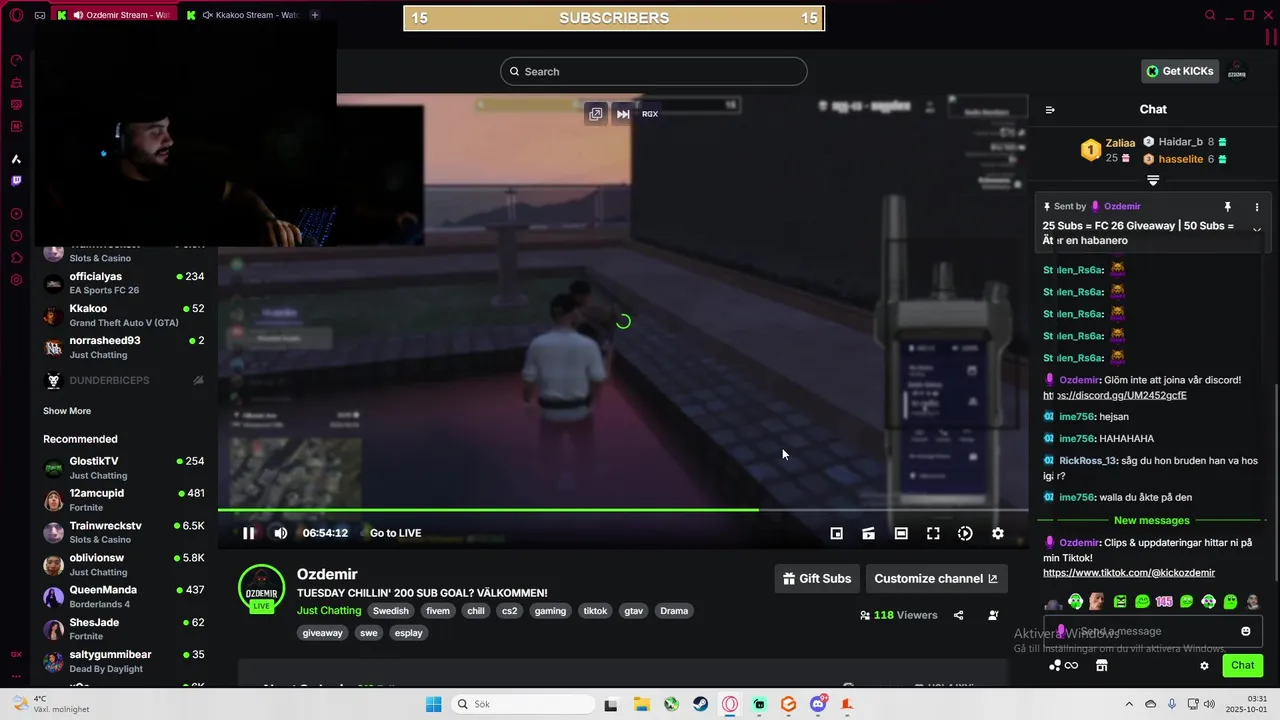Unpin the pinned chat message

click(1228, 207)
